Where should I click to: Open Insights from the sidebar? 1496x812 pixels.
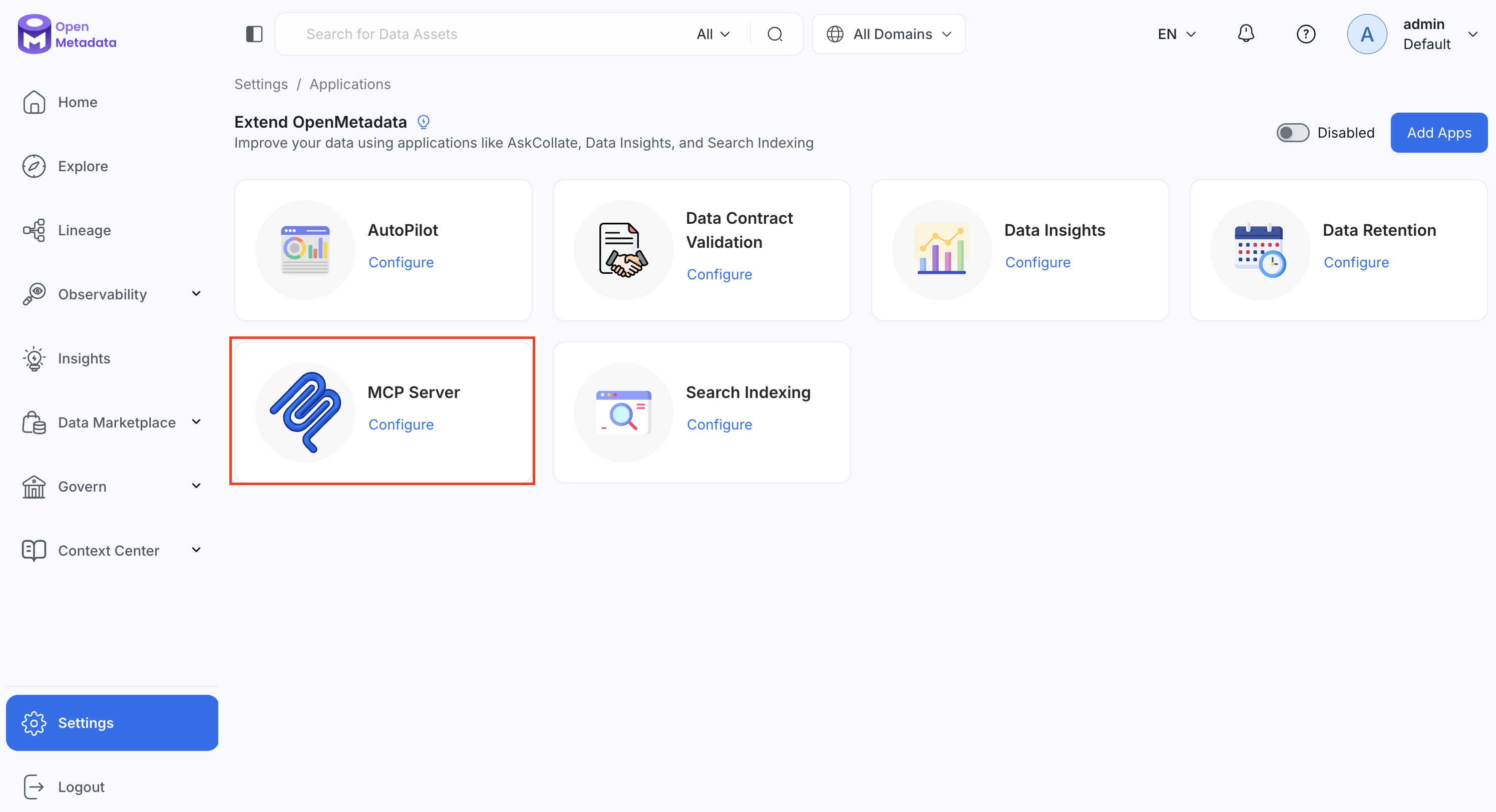point(112,358)
